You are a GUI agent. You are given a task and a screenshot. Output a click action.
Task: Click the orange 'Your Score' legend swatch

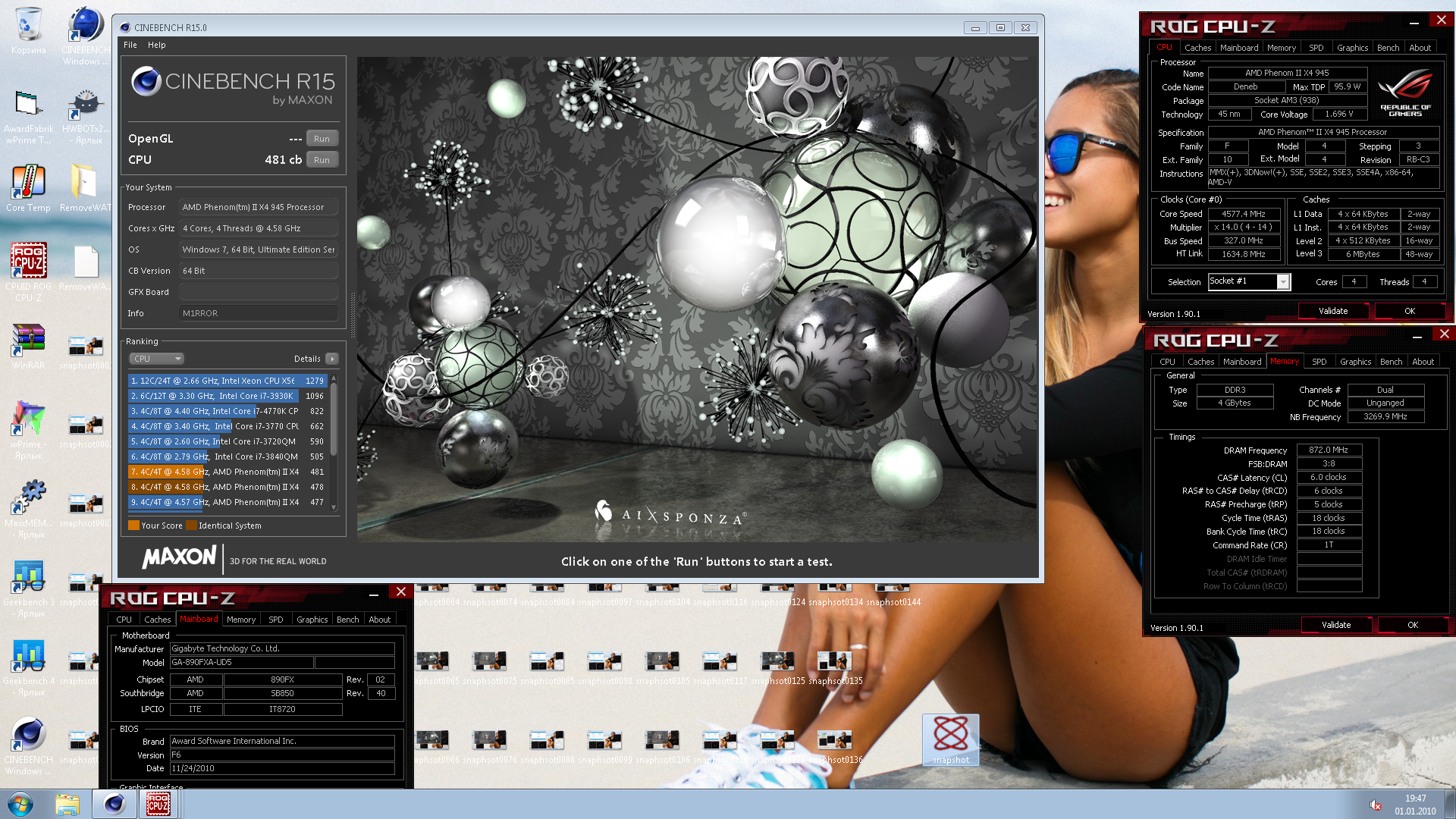133,526
